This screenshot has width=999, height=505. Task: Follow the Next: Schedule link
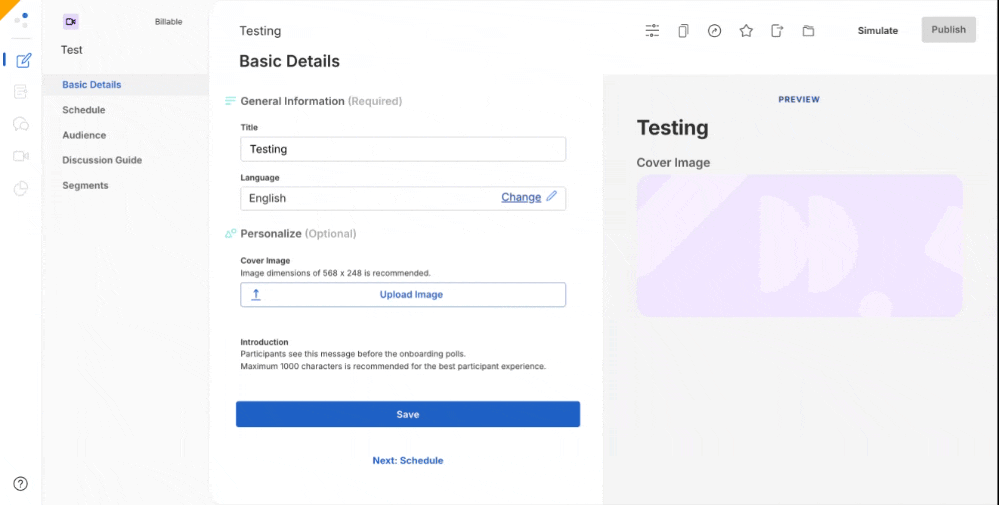[x=408, y=461]
